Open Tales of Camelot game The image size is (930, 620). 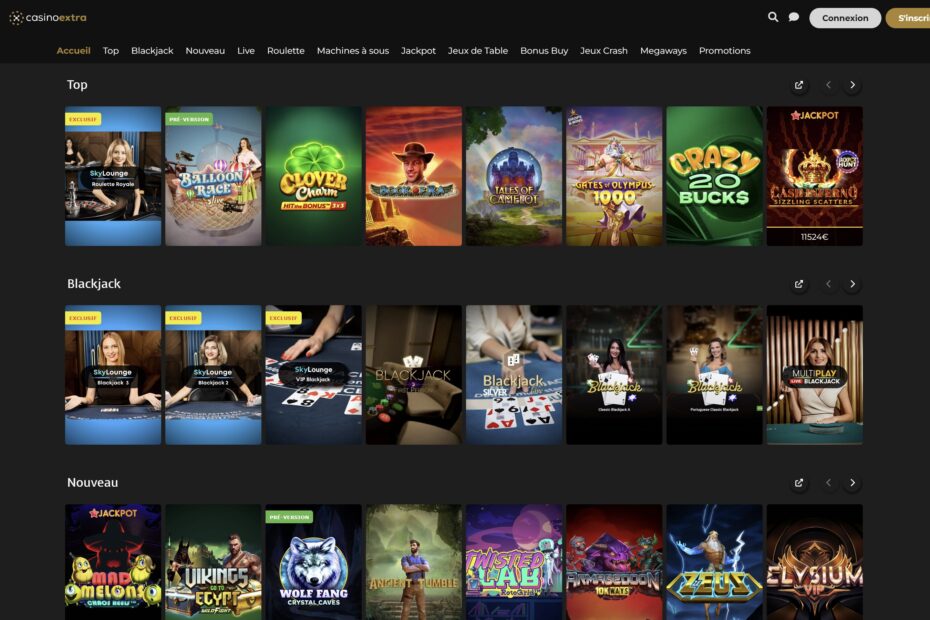(x=514, y=176)
